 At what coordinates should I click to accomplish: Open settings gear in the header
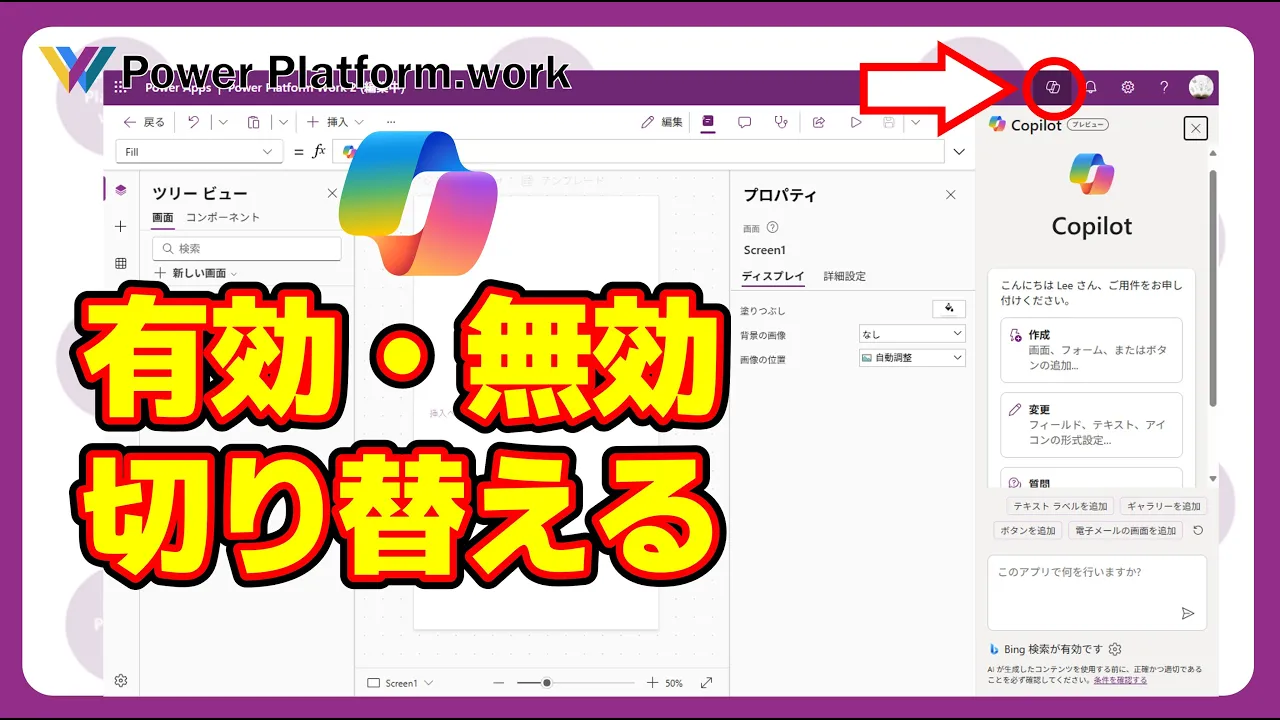click(1127, 87)
